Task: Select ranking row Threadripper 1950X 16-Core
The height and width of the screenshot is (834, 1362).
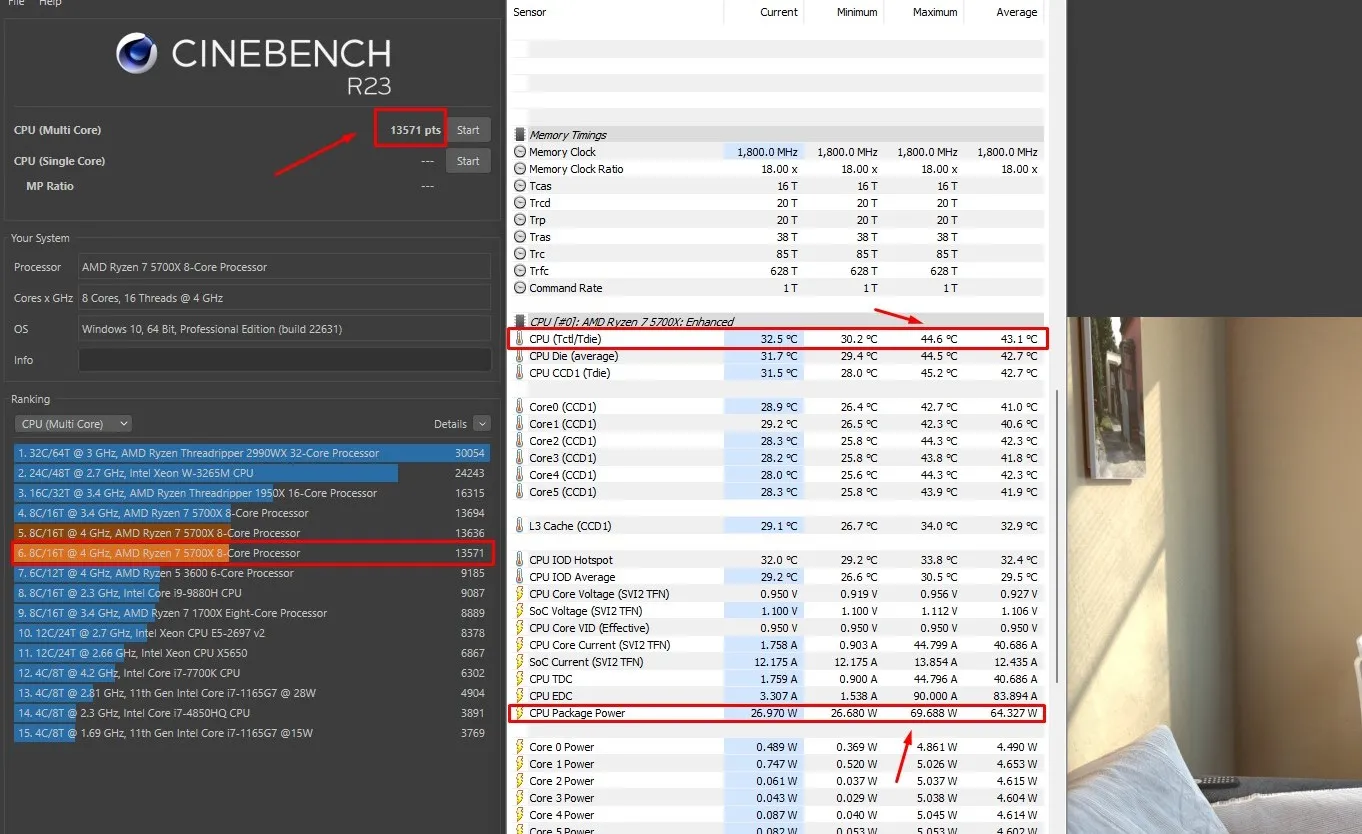Action: click(x=252, y=493)
